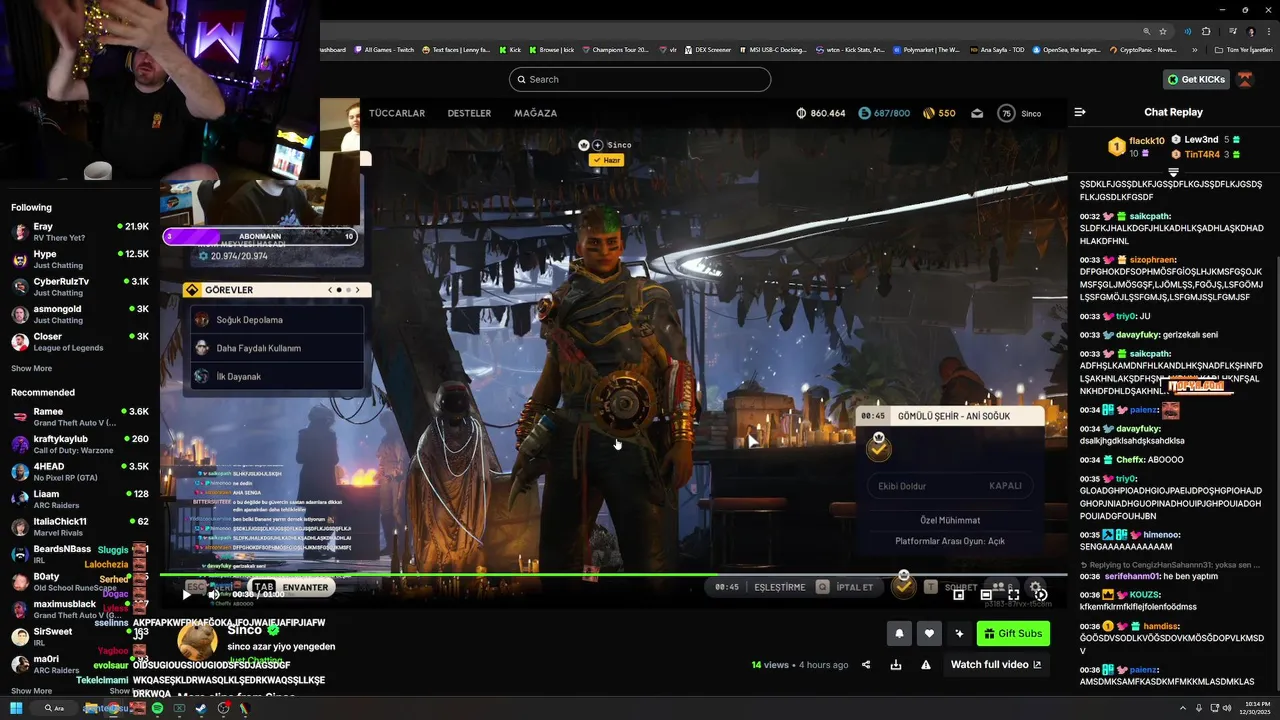The height and width of the screenshot is (720, 1280).
Task: Mute the clip using the speaker icon
Action: click(213, 594)
